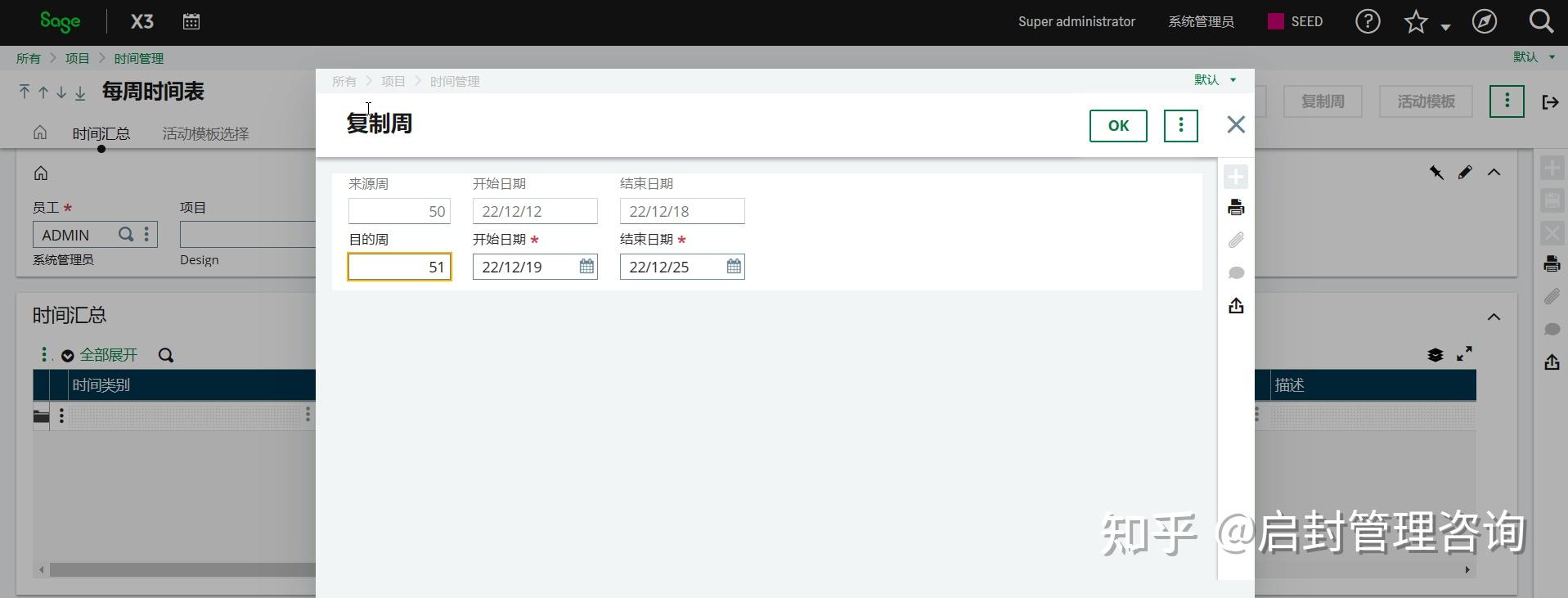Viewport: 1568px width, 598px height.
Task: Click the search icon next to 全部展开
Action: pos(165,355)
